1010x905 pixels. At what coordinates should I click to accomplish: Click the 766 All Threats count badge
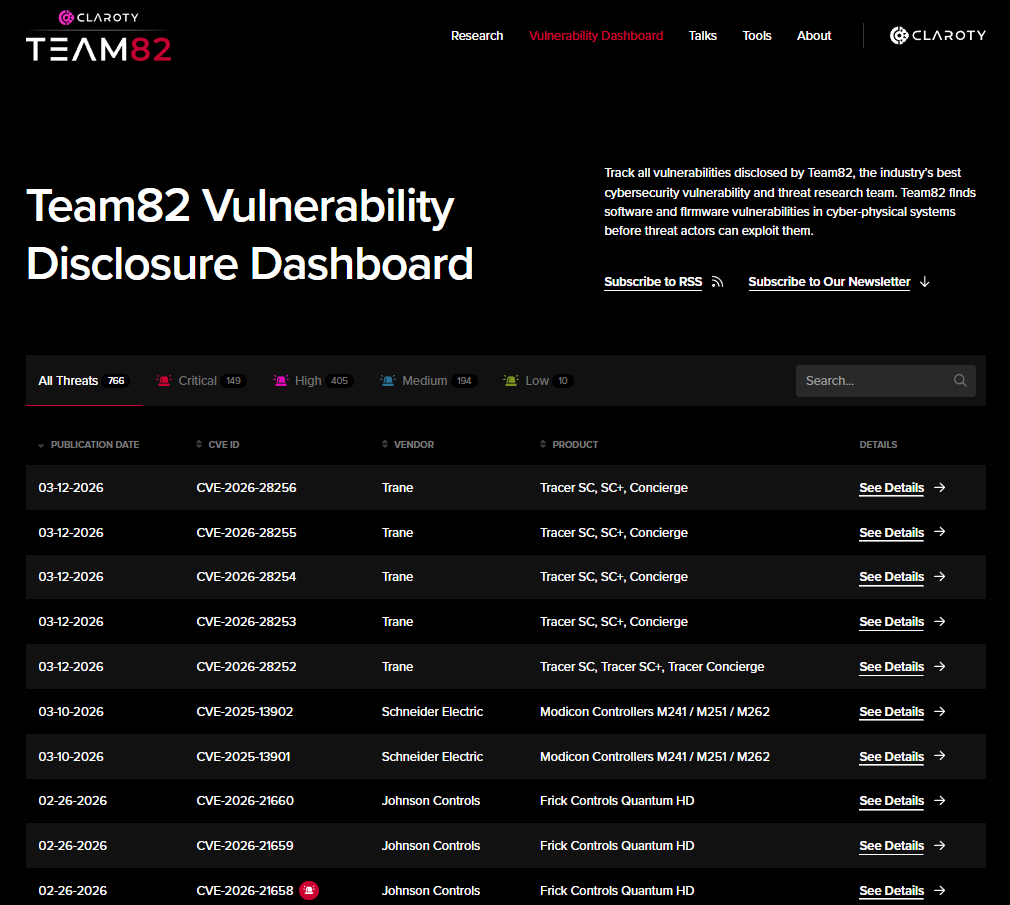[116, 381]
